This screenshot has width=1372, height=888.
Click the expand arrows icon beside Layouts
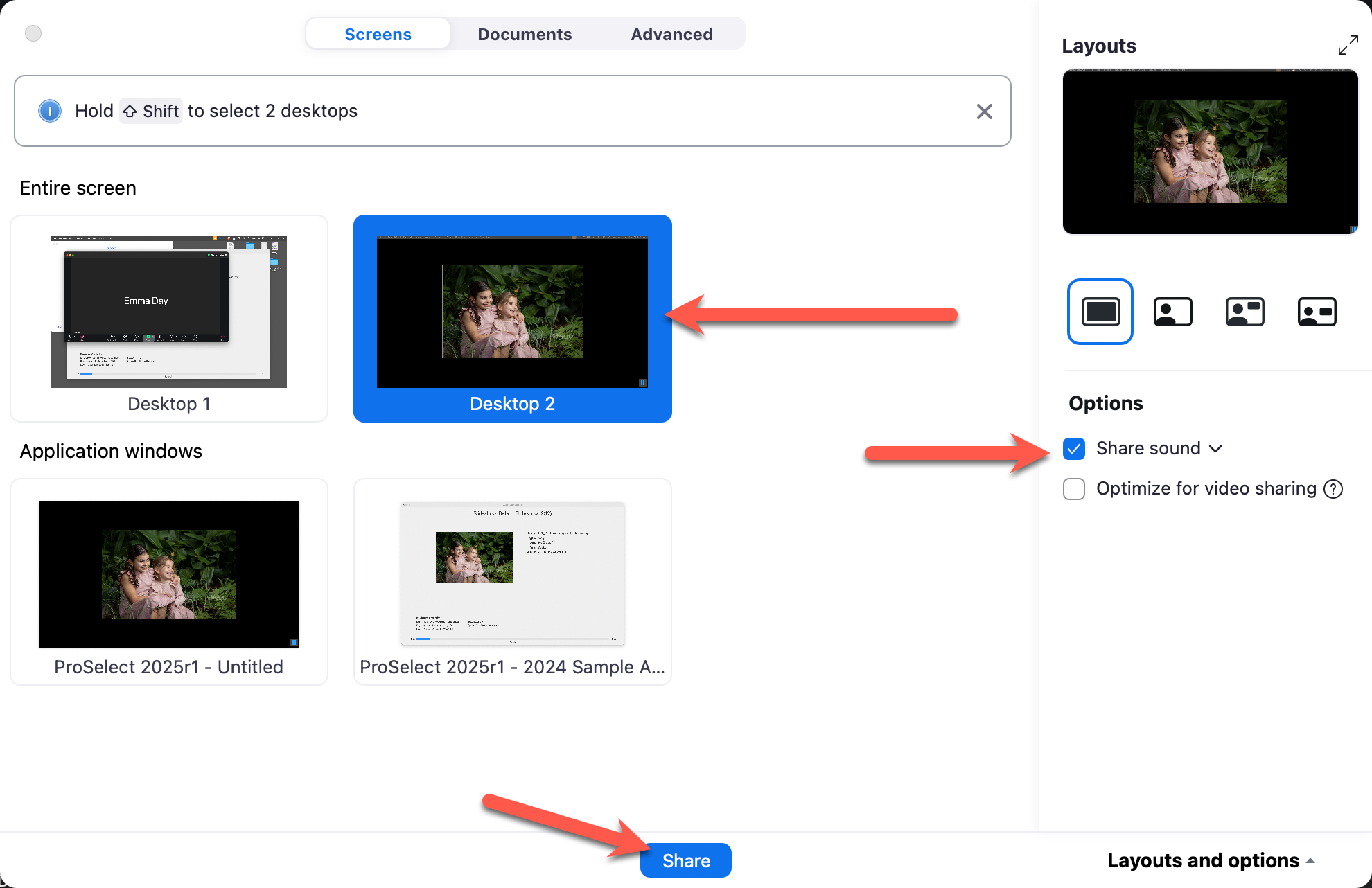tap(1348, 46)
